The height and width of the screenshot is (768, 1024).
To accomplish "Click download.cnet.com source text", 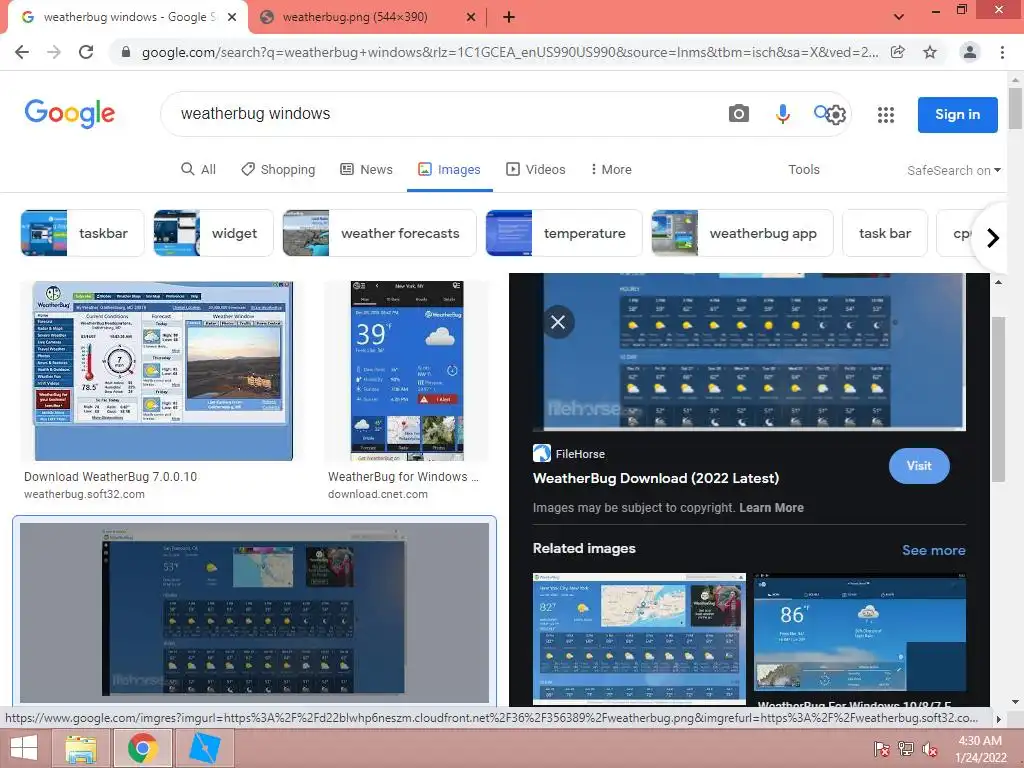I will pyautogui.click(x=377, y=494).
